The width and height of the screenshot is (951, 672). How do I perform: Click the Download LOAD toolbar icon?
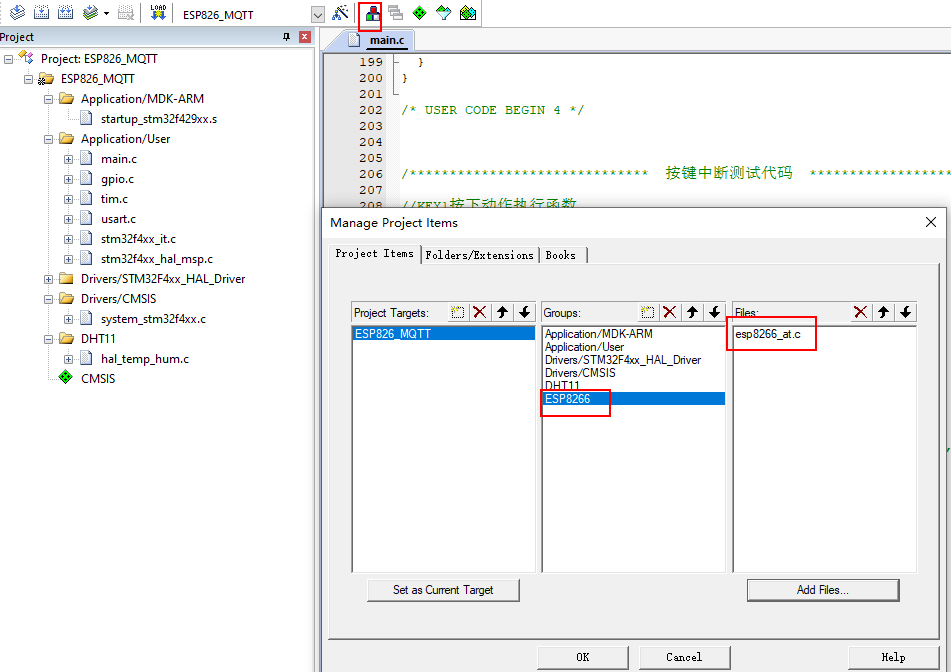click(158, 12)
